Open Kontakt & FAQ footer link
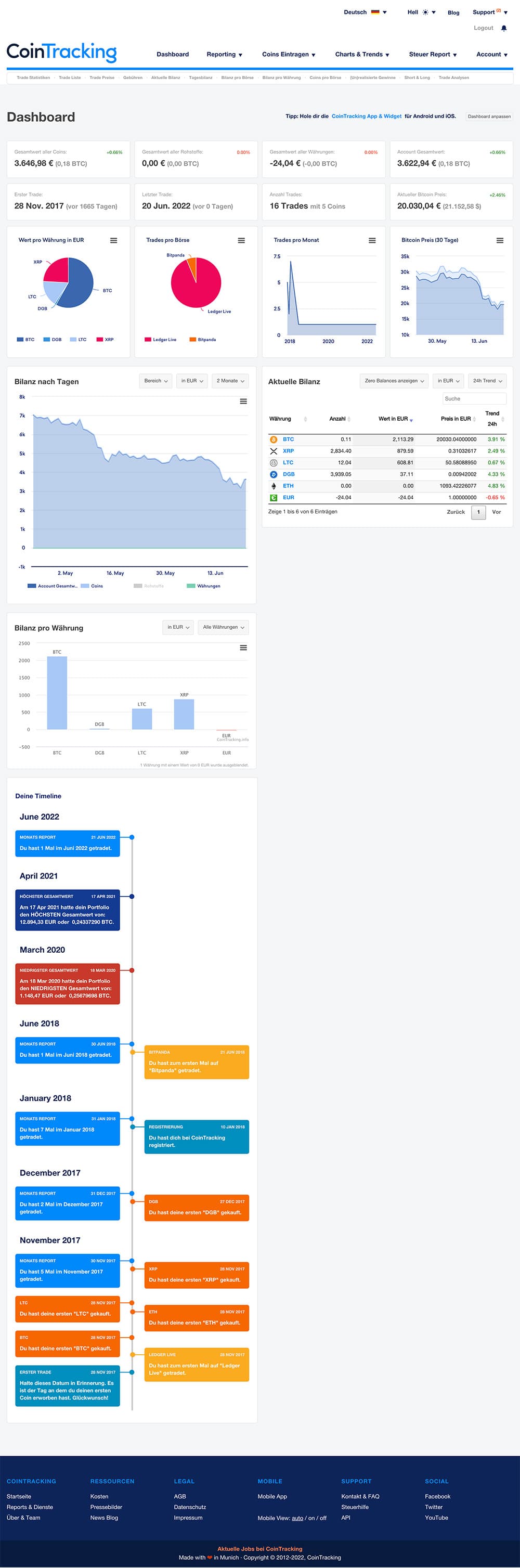Screen dimensions: 520x1568 [x=360, y=1497]
